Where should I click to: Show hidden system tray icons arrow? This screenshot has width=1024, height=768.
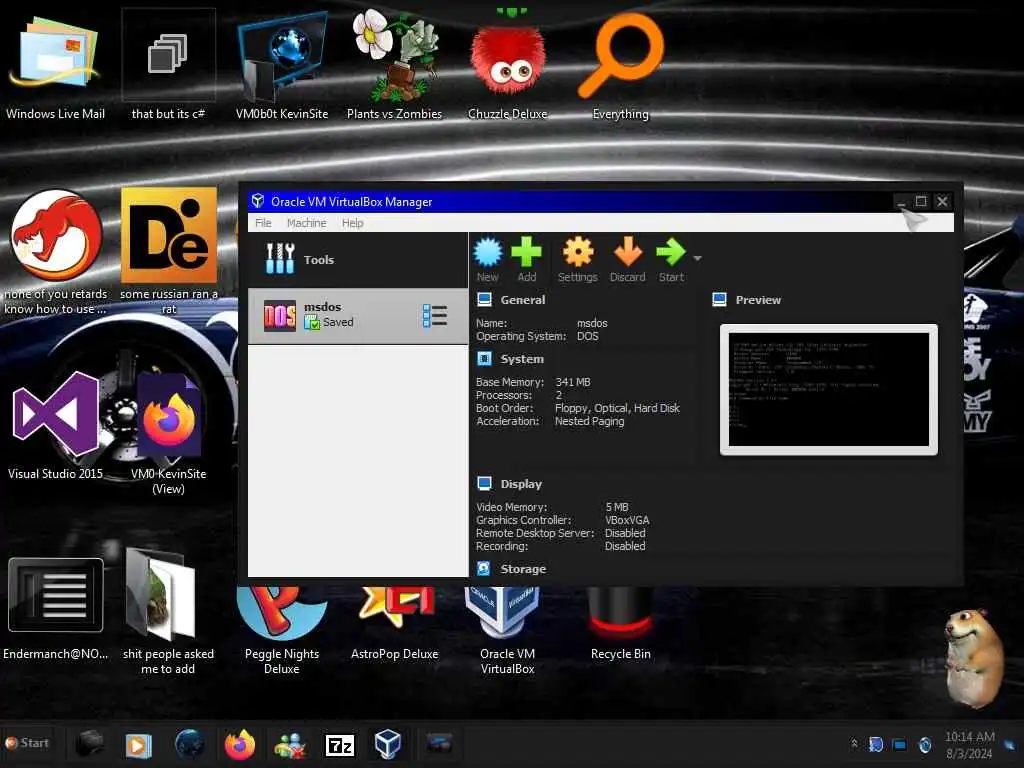click(854, 743)
